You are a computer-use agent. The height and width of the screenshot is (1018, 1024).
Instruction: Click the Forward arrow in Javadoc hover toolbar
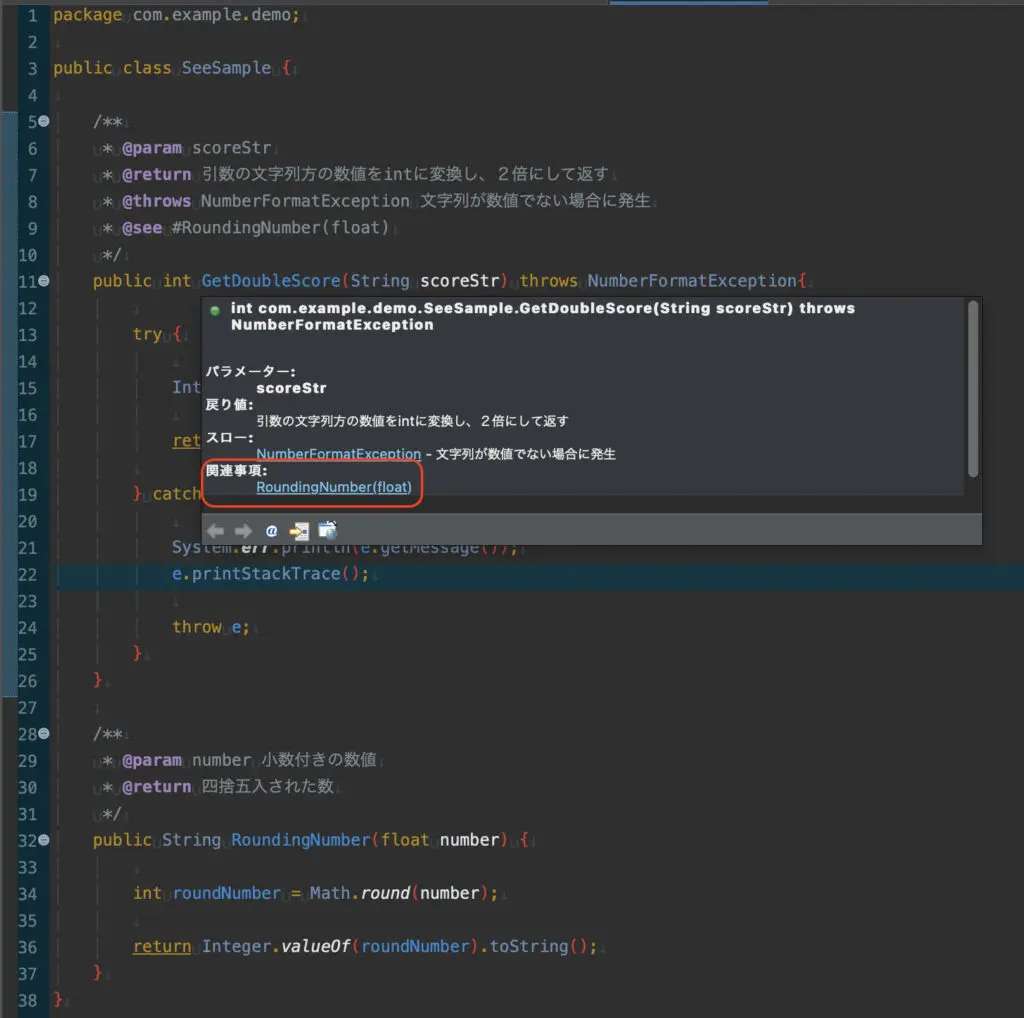pyautogui.click(x=243, y=531)
